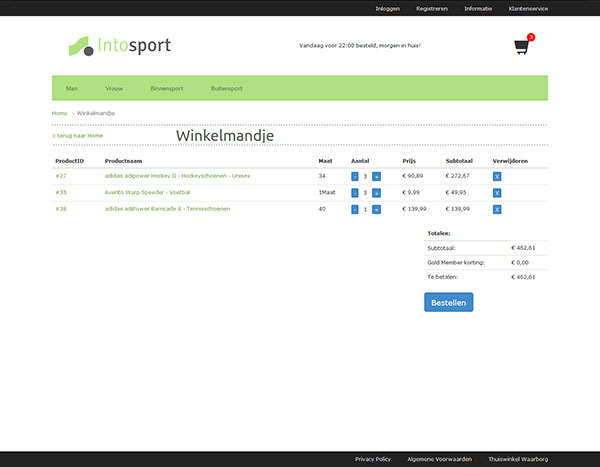Open the Privacy Policy footer link

click(x=373, y=459)
